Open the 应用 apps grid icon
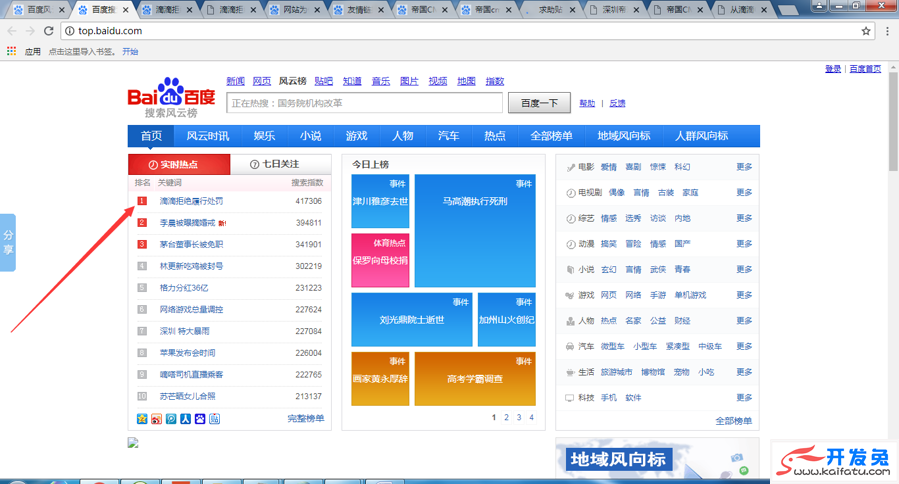This screenshot has height=484, width=899. point(11,51)
